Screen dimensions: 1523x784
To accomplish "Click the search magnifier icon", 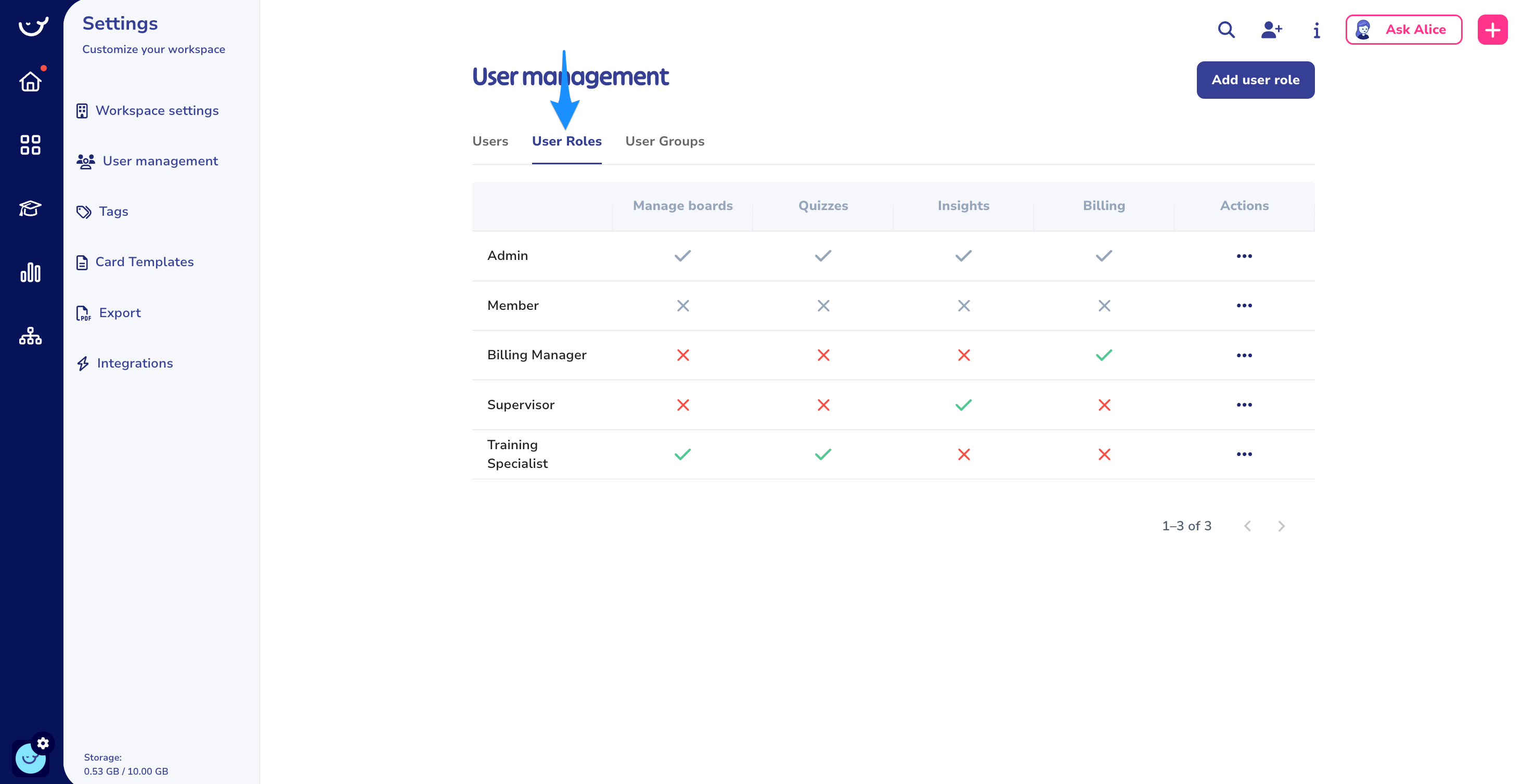I will pyautogui.click(x=1226, y=30).
